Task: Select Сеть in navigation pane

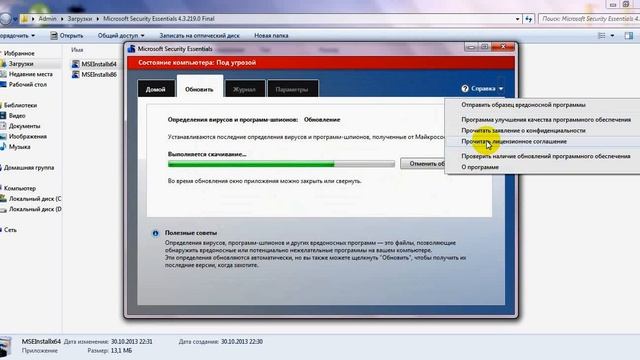Action: (x=10, y=230)
